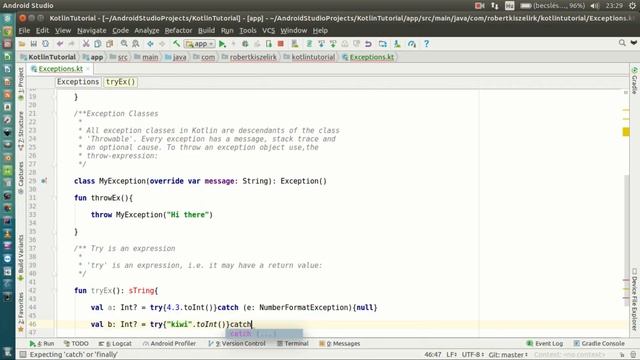
Task: Click the Save All toolbar icon
Action: tap(33, 44)
